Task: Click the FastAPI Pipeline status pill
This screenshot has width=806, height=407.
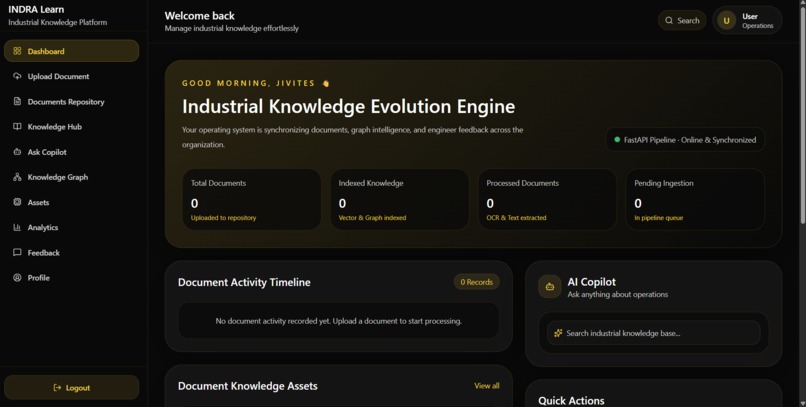Action: click(685, 139)
